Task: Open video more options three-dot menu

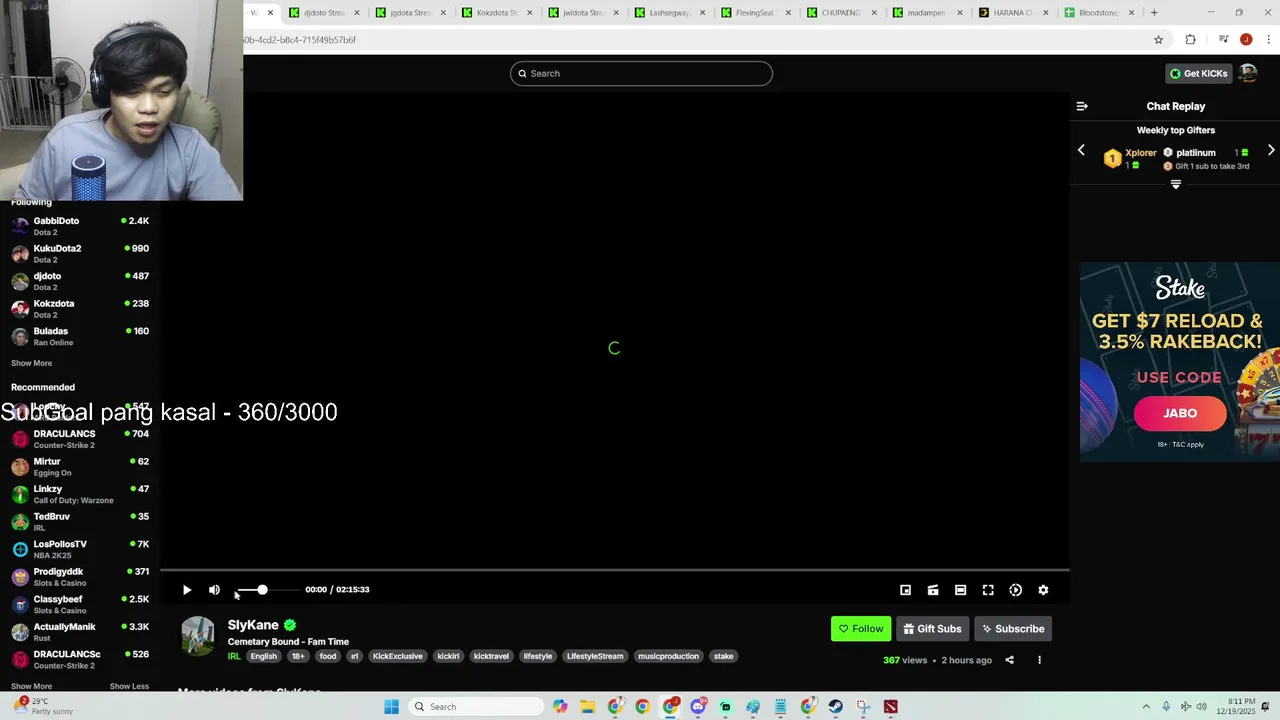Action: tap(1039, 660)
